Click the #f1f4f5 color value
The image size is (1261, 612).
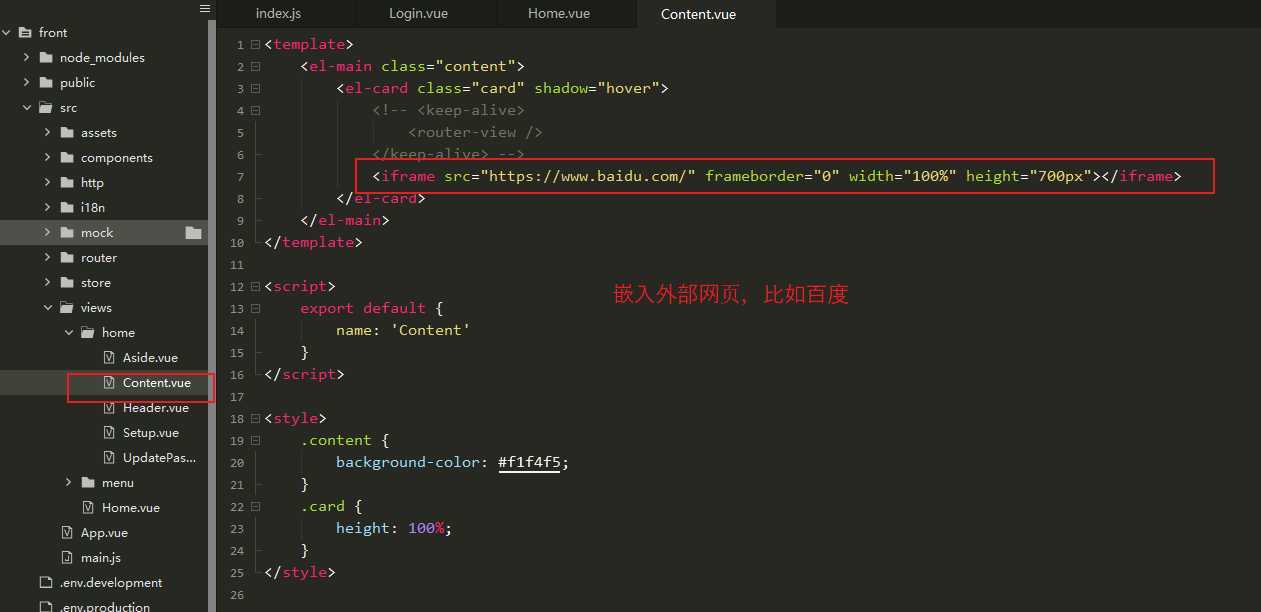tap(529, 462)
